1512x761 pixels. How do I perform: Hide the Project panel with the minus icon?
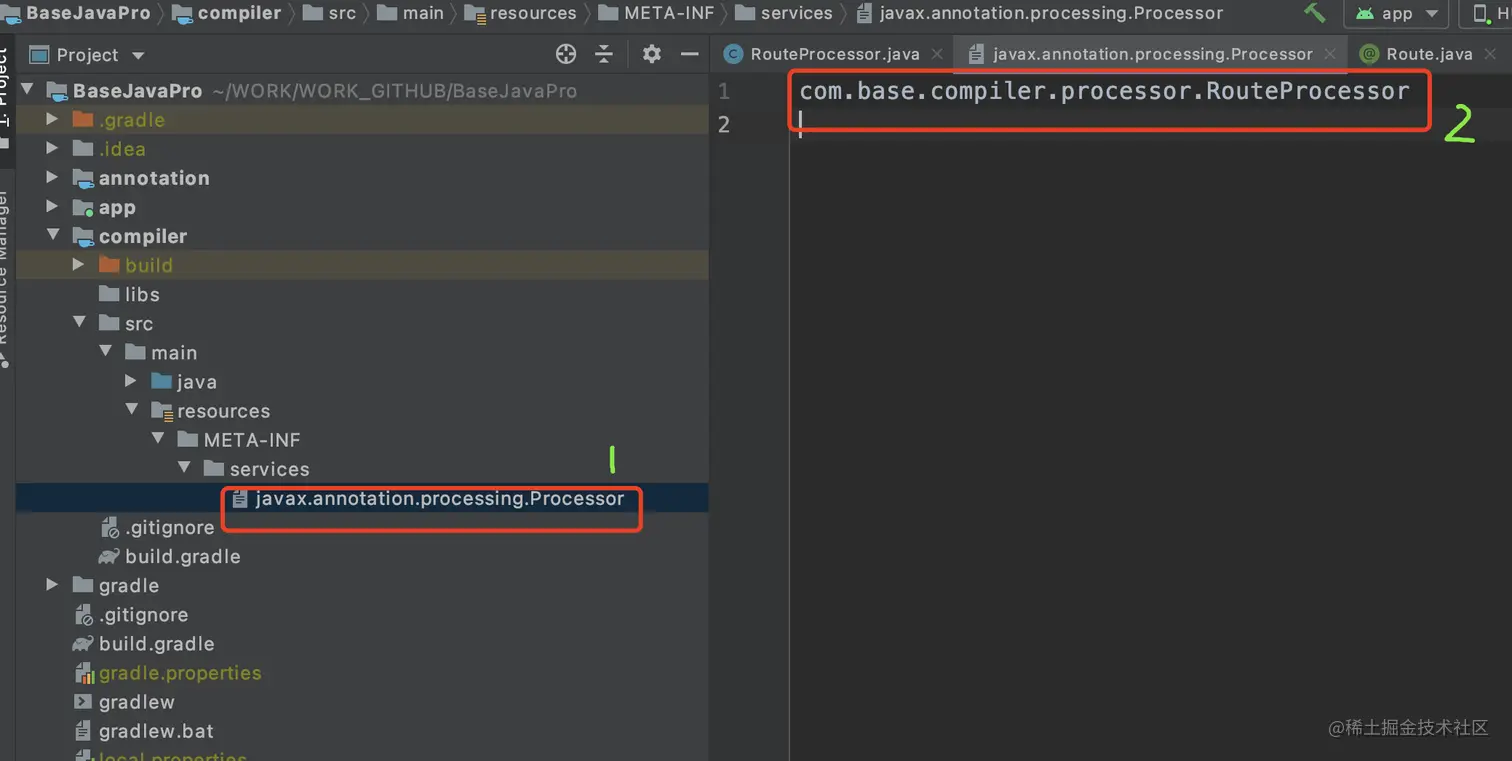click(x=689, y=54)
